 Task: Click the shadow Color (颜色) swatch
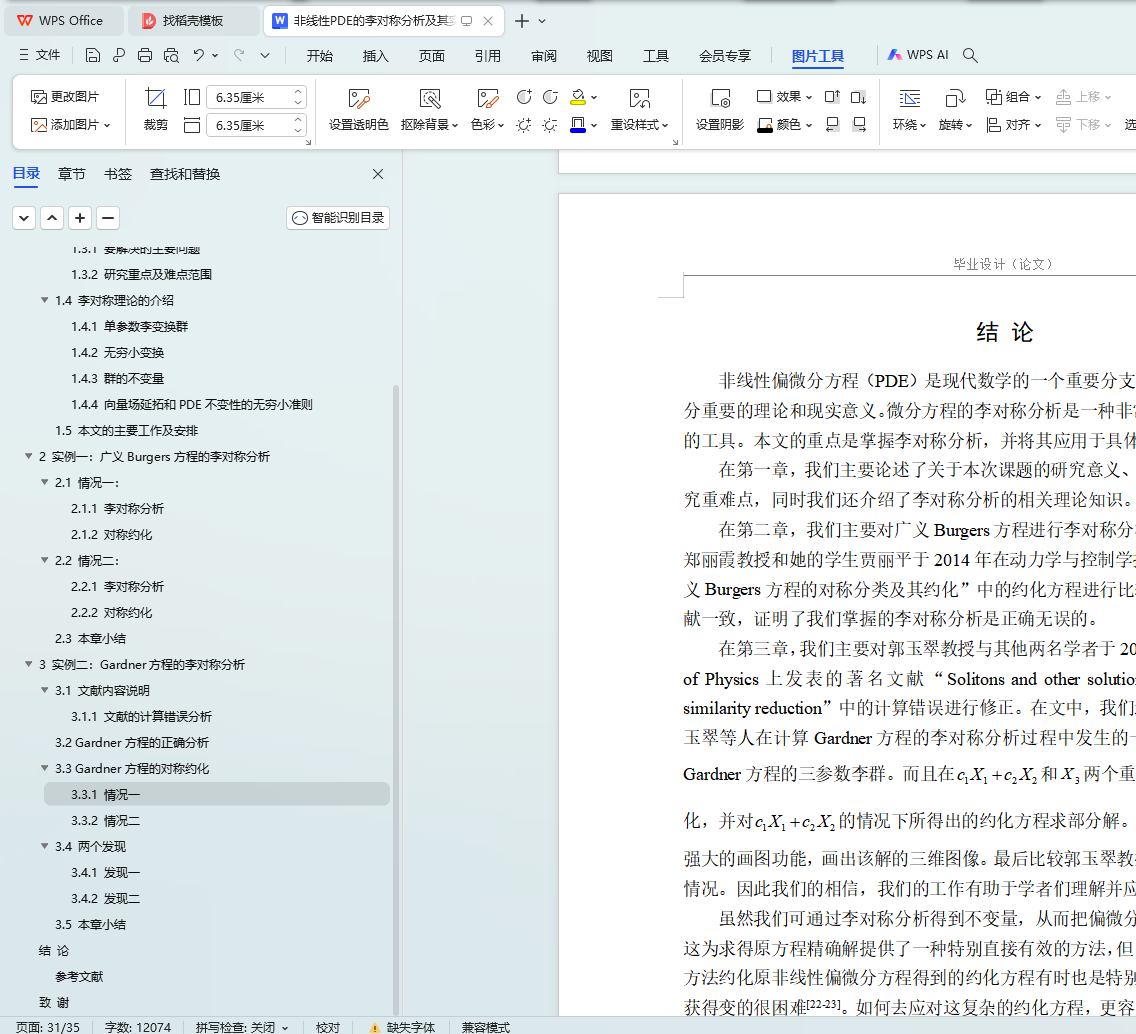click(765, 125)
